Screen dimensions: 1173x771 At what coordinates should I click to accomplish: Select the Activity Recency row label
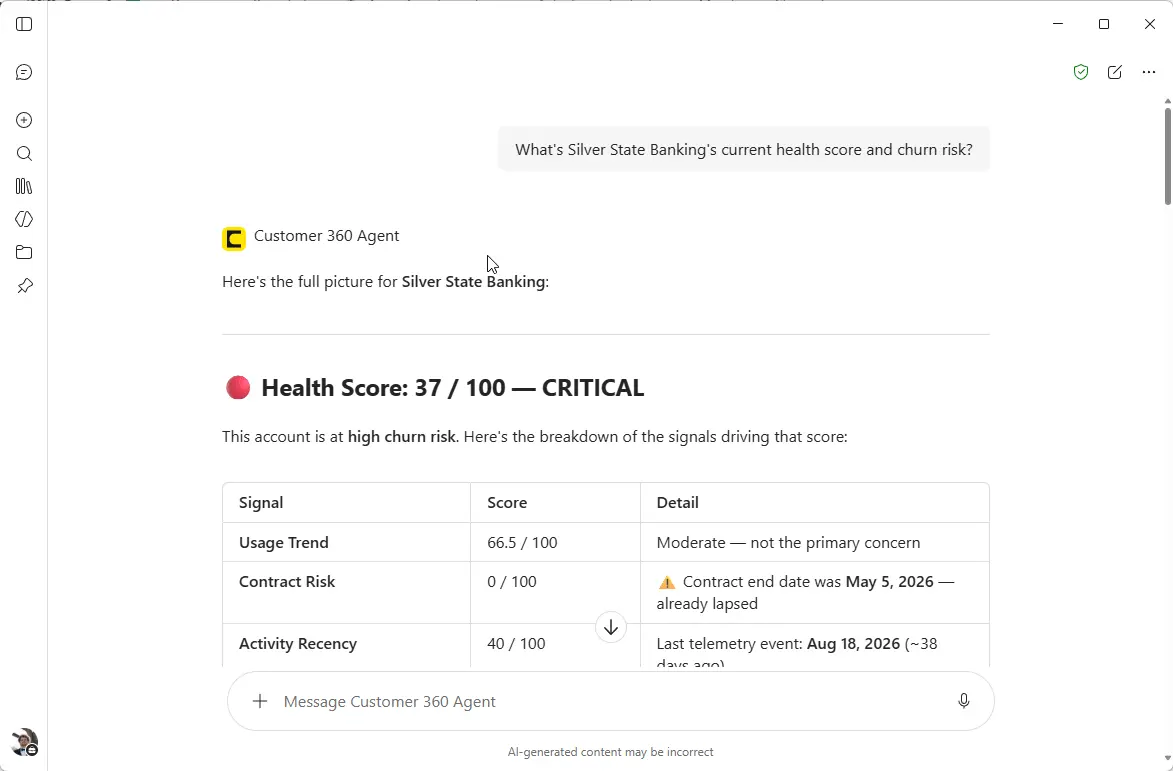298,644
